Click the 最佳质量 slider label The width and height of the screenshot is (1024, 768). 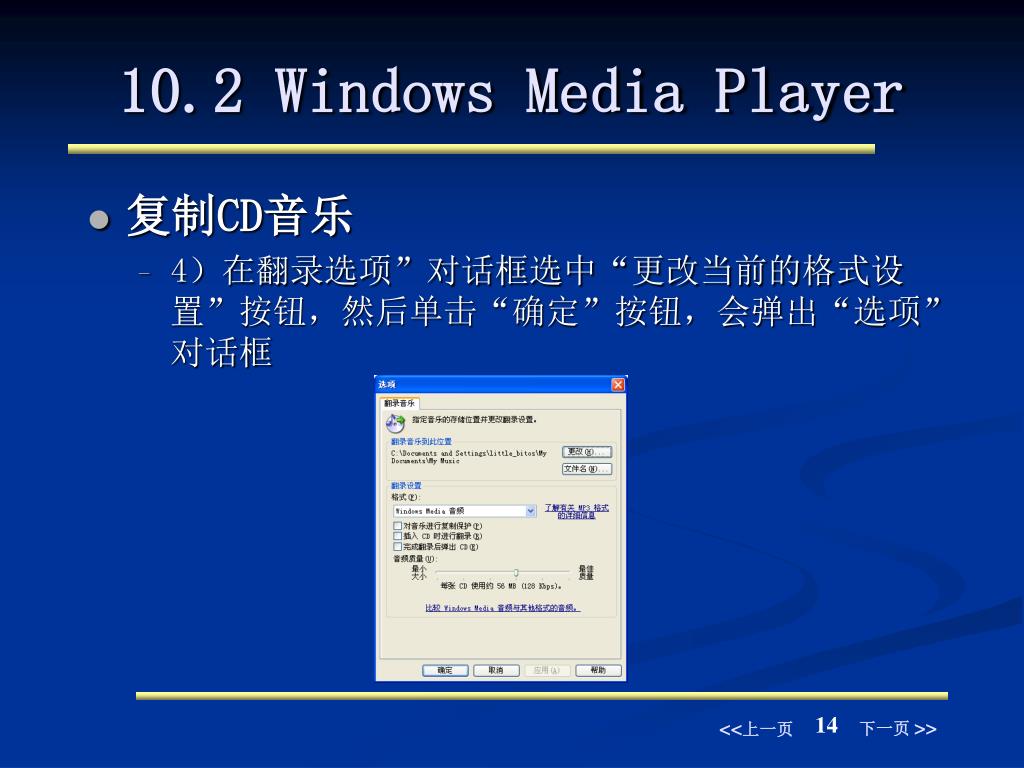[x=586, y=573]
